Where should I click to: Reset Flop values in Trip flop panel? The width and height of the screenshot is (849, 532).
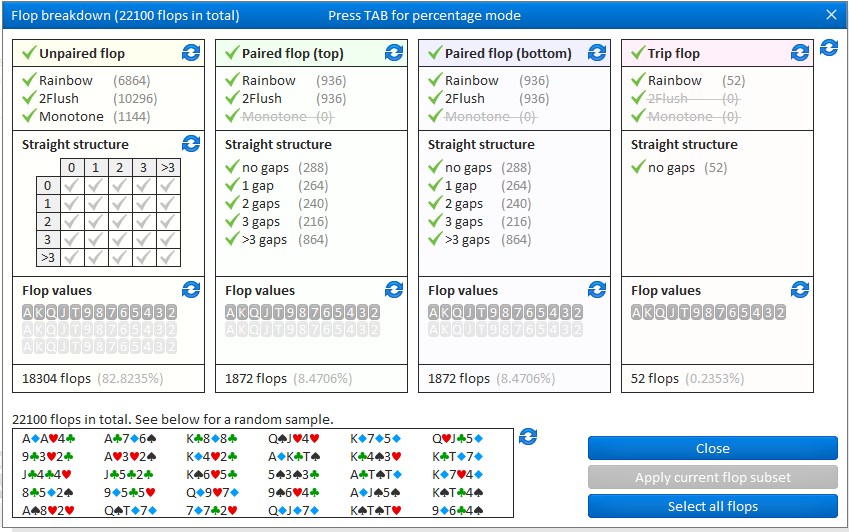(x=800, y=290)
